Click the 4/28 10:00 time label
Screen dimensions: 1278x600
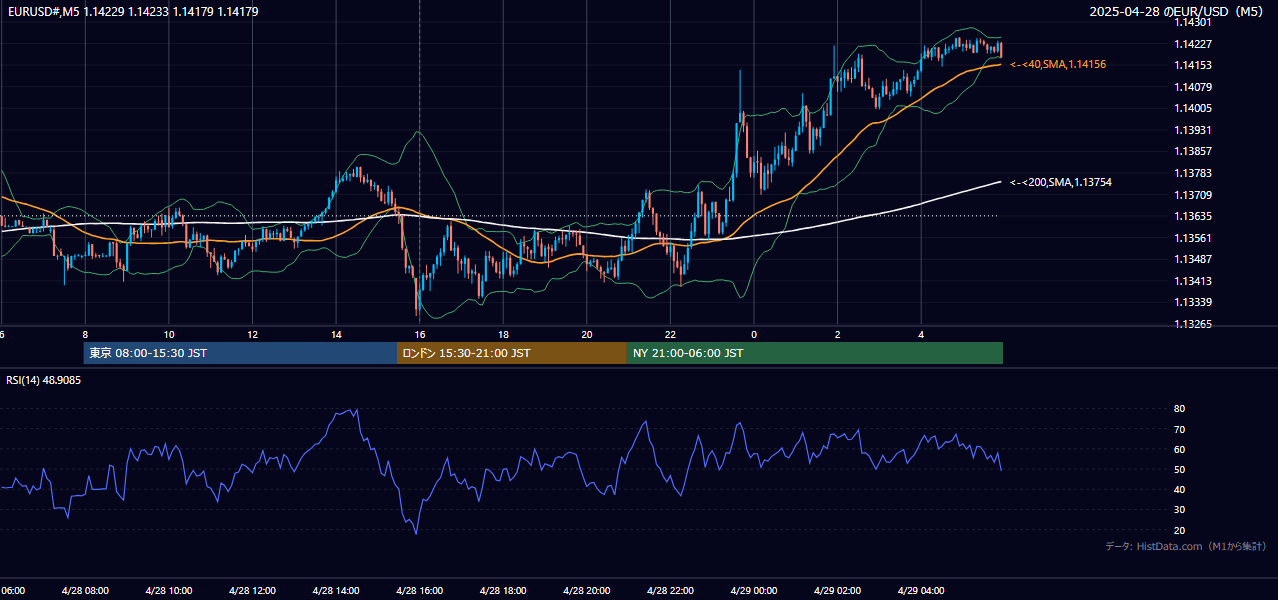coord(168,590)
